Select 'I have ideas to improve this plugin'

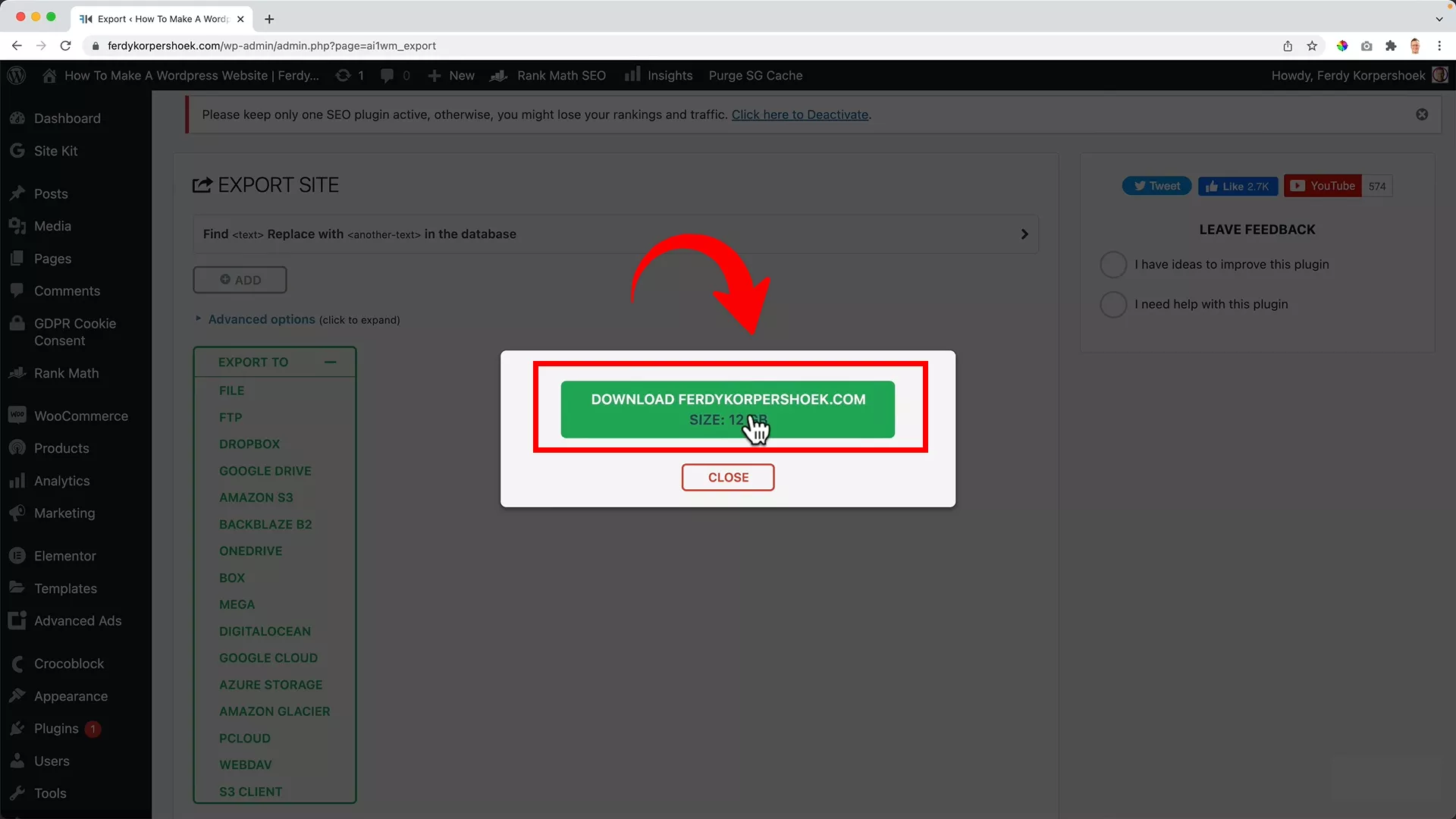(1113, 265)
